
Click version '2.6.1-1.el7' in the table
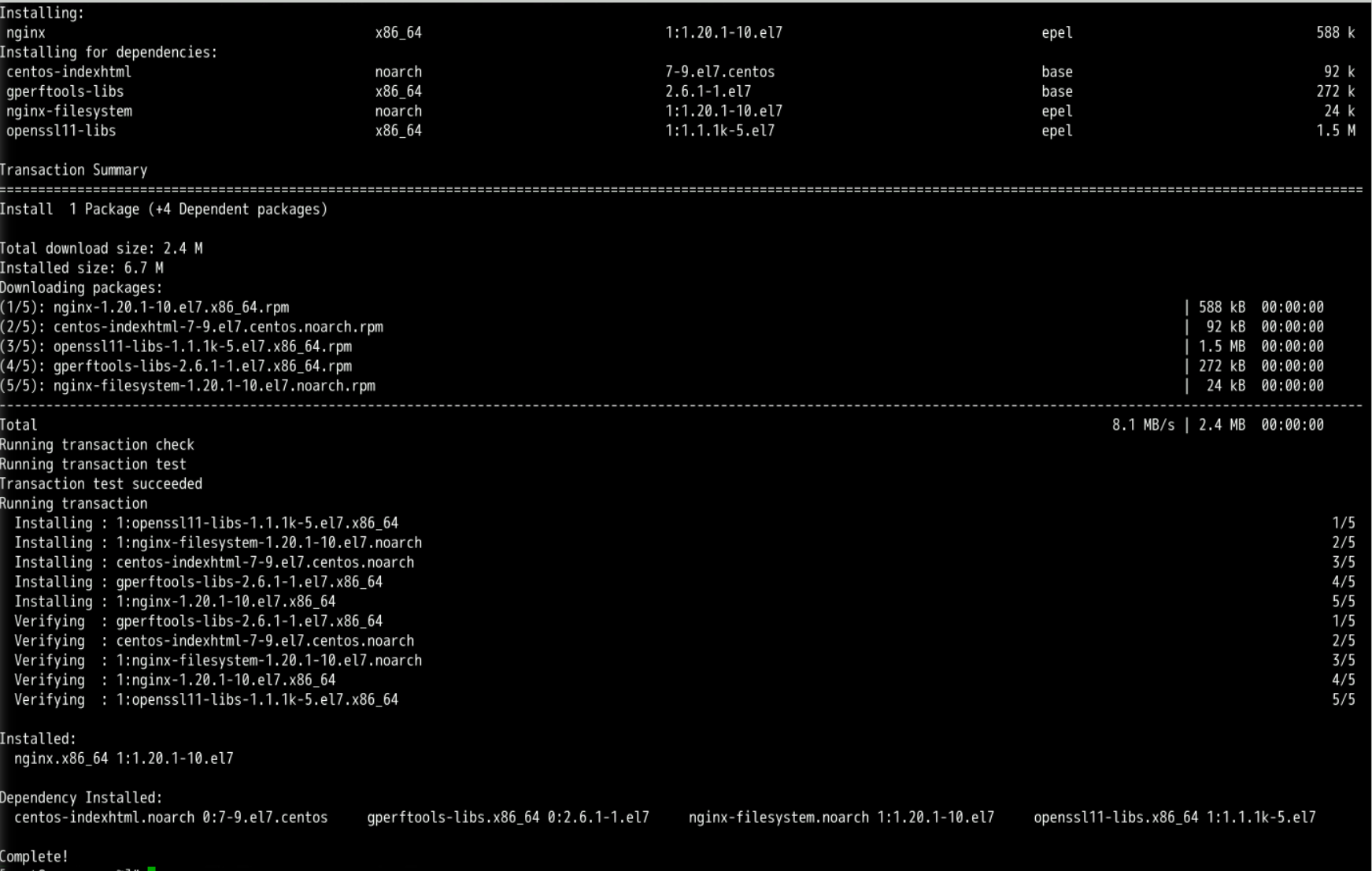coord(708,91)
